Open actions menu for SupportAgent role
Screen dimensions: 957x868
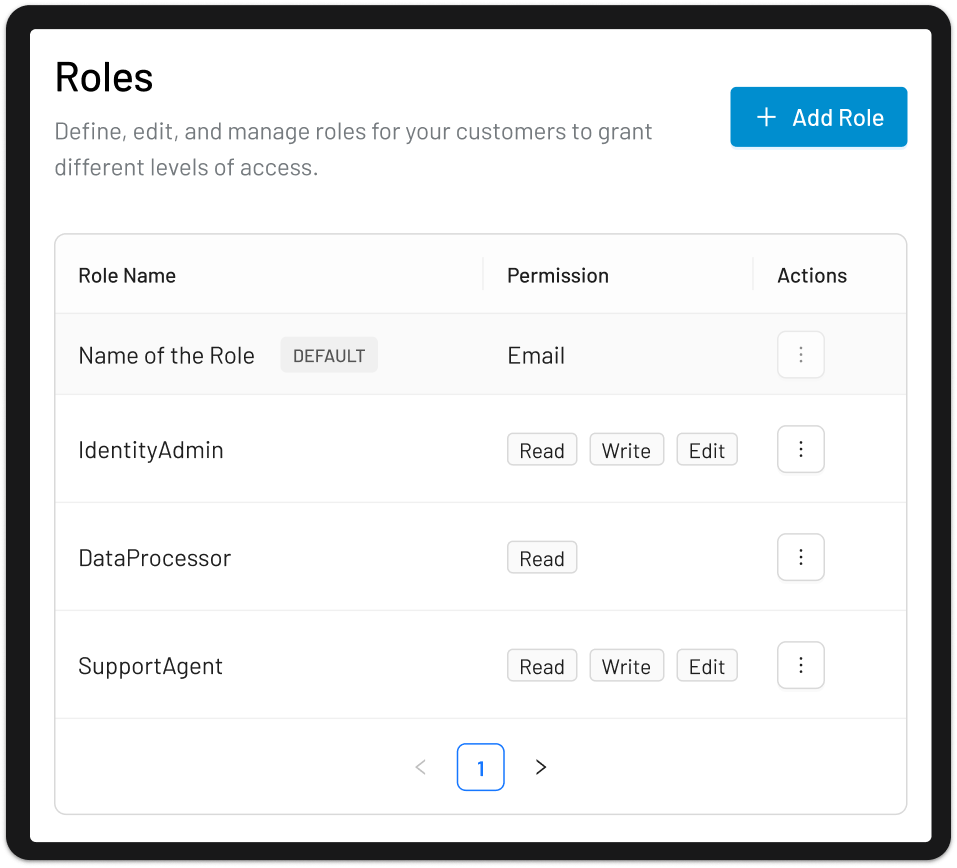point(800,665)
